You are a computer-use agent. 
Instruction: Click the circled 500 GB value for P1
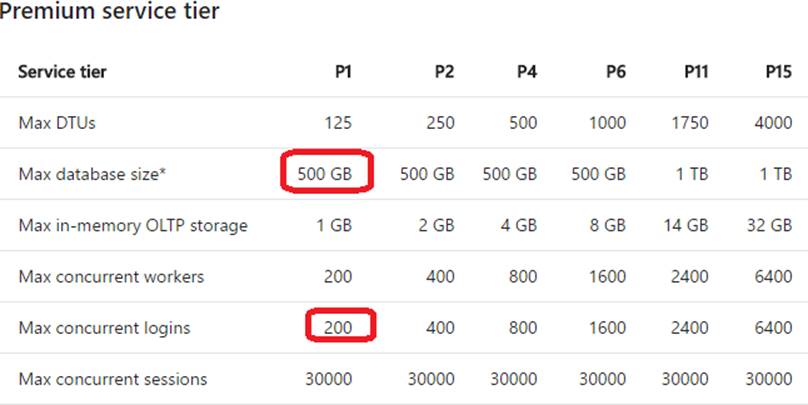point(325,174)
